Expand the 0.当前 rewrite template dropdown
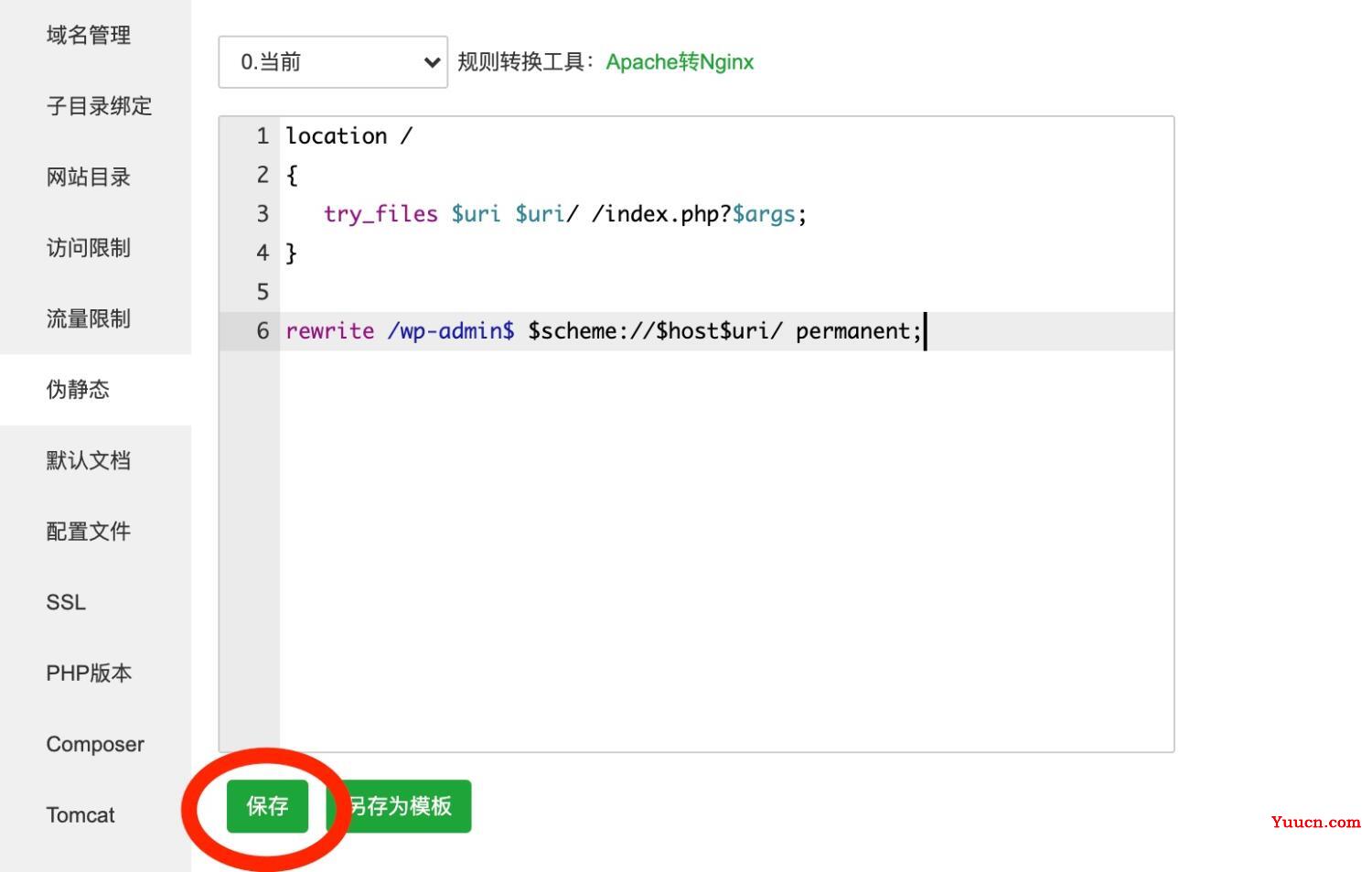 pyautogui.click(x=333, y=62)
